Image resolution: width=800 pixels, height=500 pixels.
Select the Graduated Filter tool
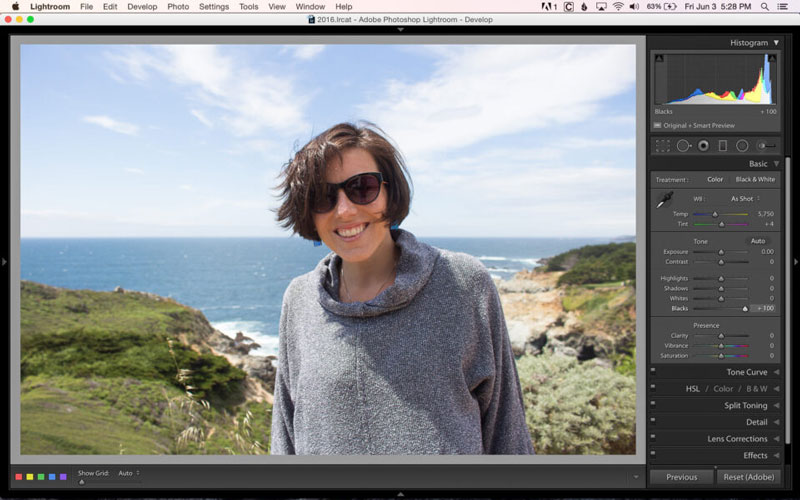(722, 146)
